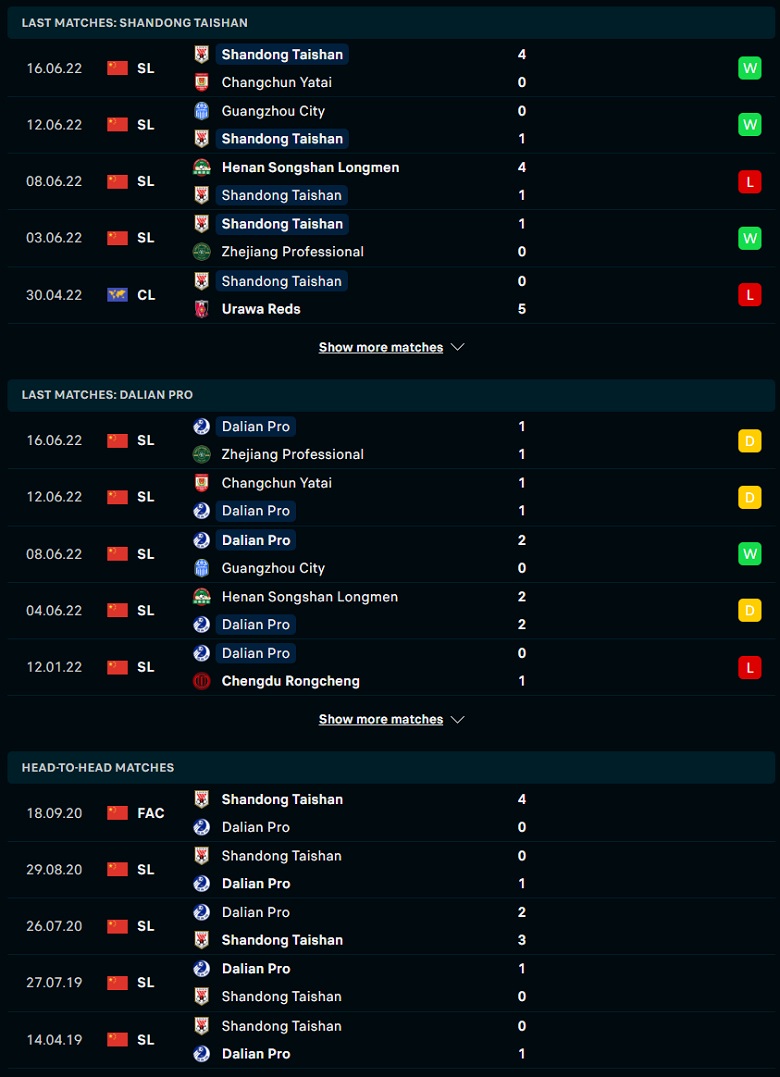Click chevron beside Dalian Pro's Show more matches
780x1077 pixels.
pos(458,720)
